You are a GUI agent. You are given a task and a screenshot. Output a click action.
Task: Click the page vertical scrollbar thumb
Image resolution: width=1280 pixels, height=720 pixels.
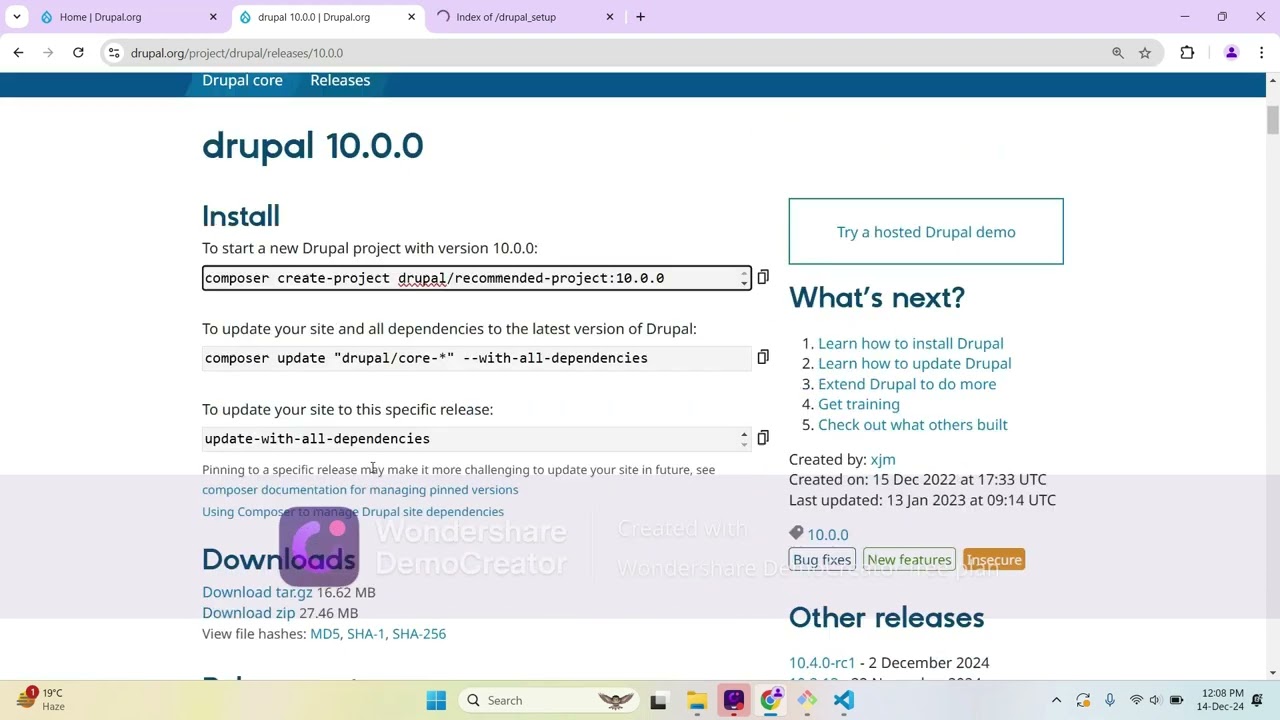point(1272,119)
